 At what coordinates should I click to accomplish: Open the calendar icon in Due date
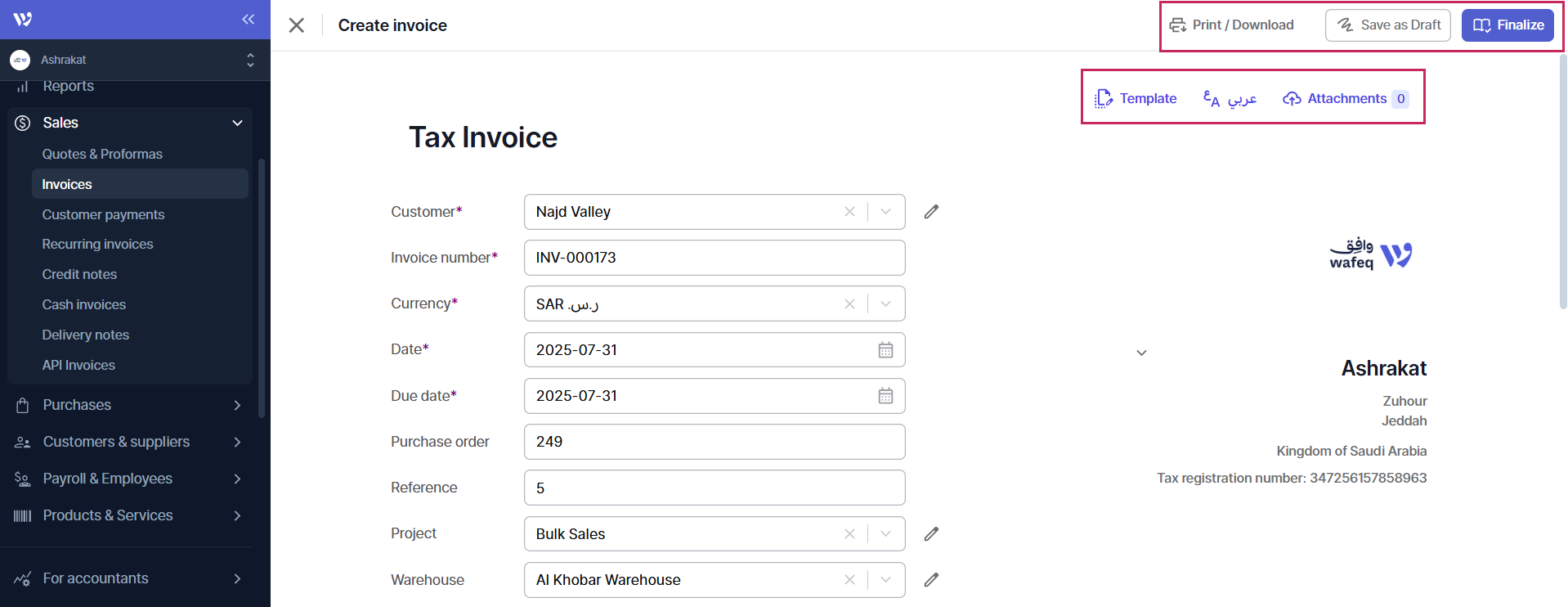(x=885, y=396)
